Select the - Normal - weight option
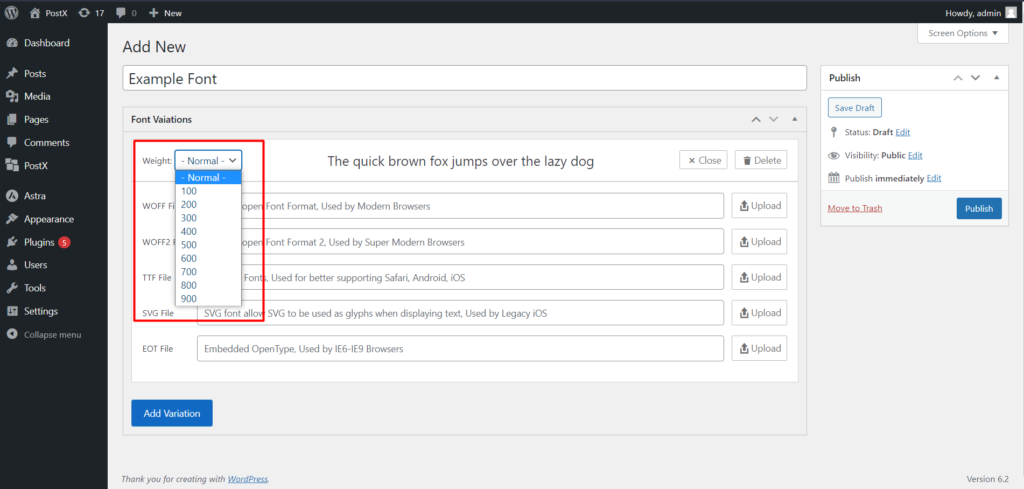This screenshot has height=489, width=1024. (x=208, y=178)
